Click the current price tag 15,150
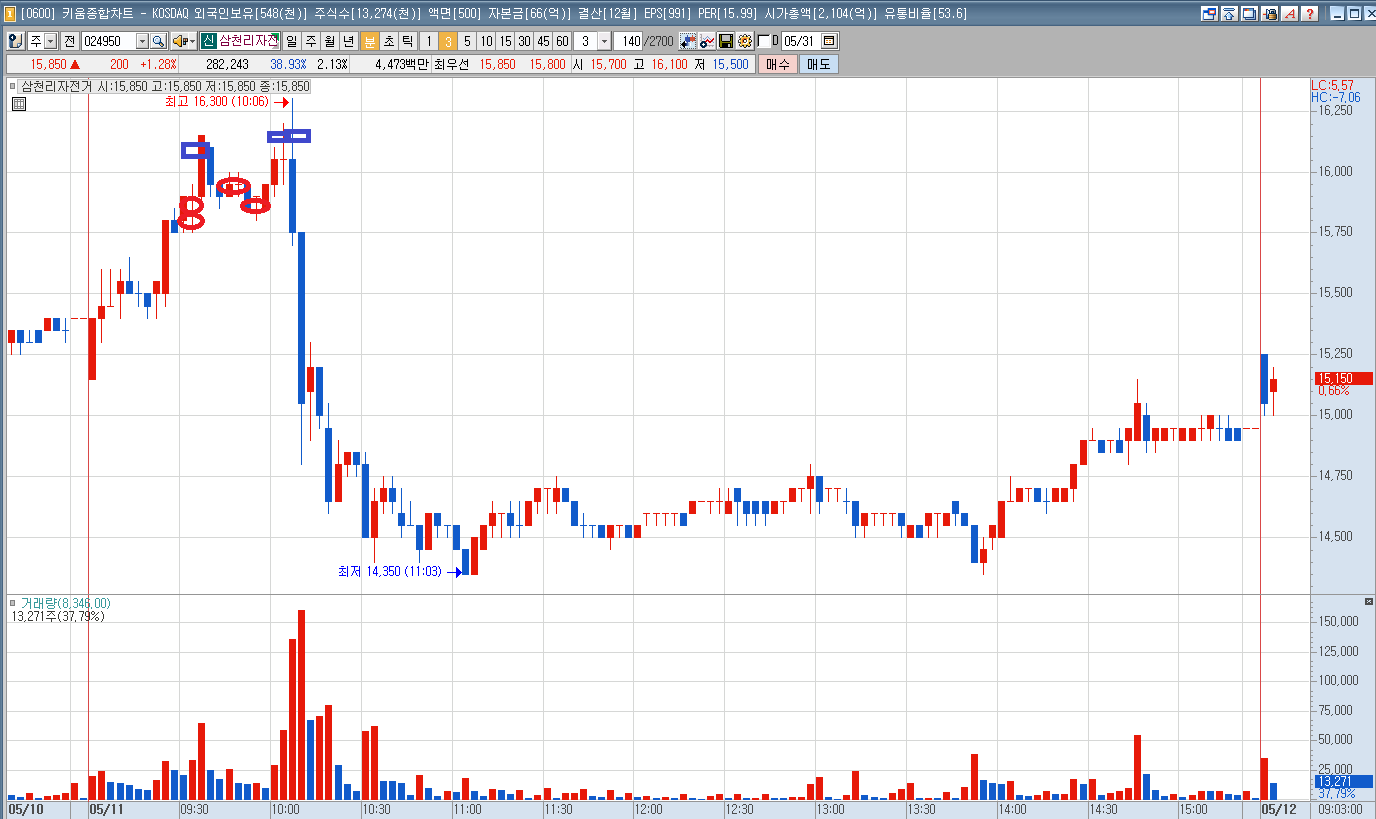This screenshot has width=1376, height=819. (1343, 379)
